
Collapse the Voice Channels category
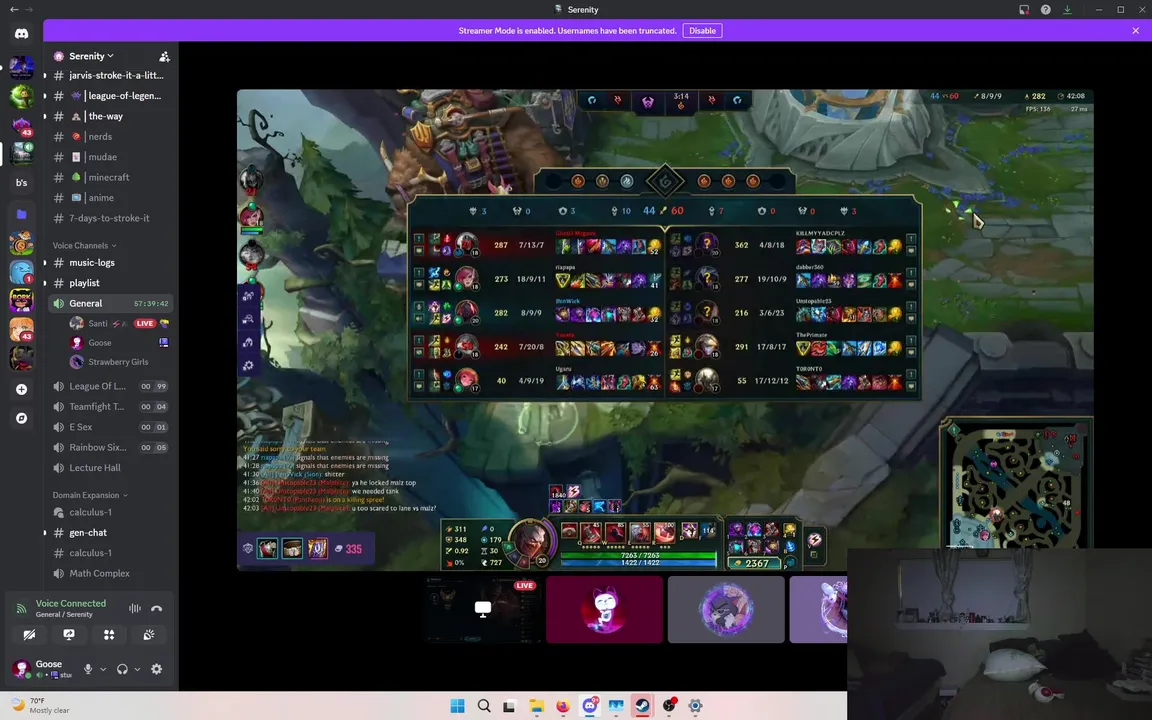click(x=84, y=245)
